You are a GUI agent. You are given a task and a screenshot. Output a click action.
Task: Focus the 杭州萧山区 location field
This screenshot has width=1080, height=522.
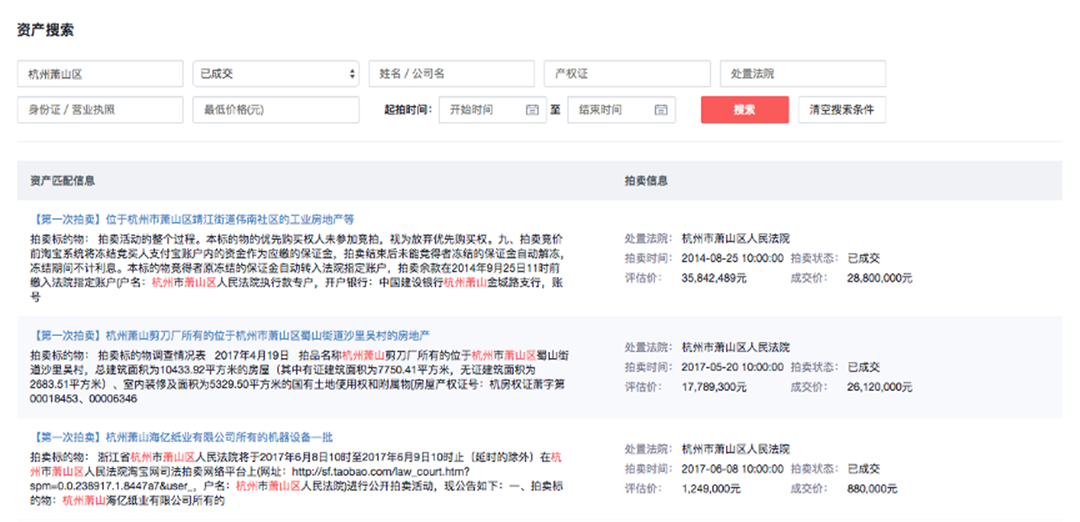point(100,74)
